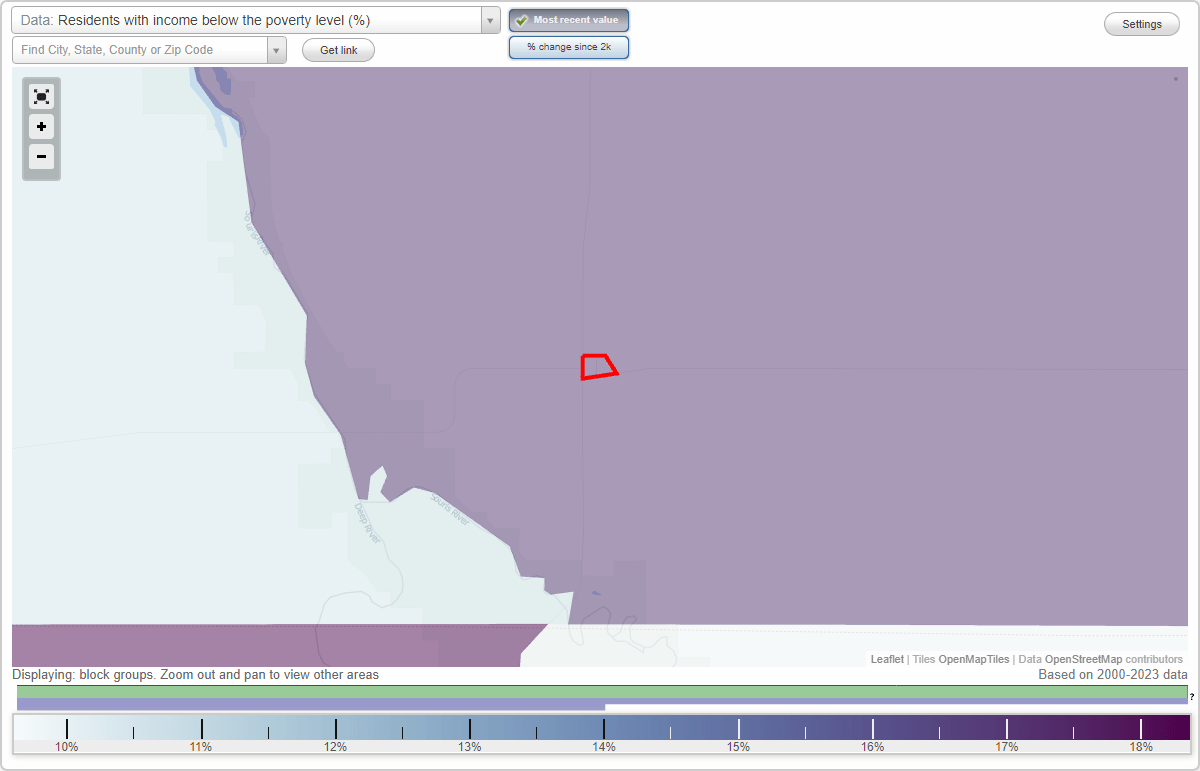Click the purple distribution bar

311,705
